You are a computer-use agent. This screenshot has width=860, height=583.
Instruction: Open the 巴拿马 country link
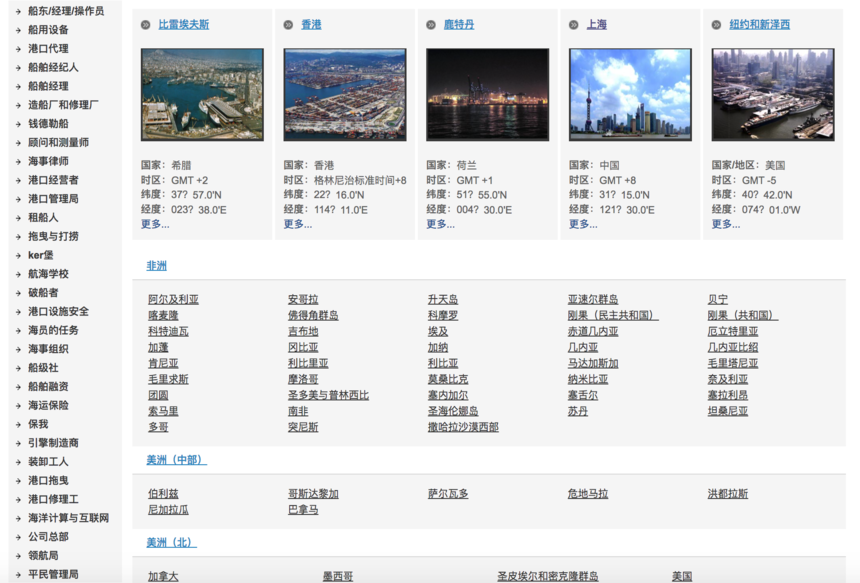303,510
